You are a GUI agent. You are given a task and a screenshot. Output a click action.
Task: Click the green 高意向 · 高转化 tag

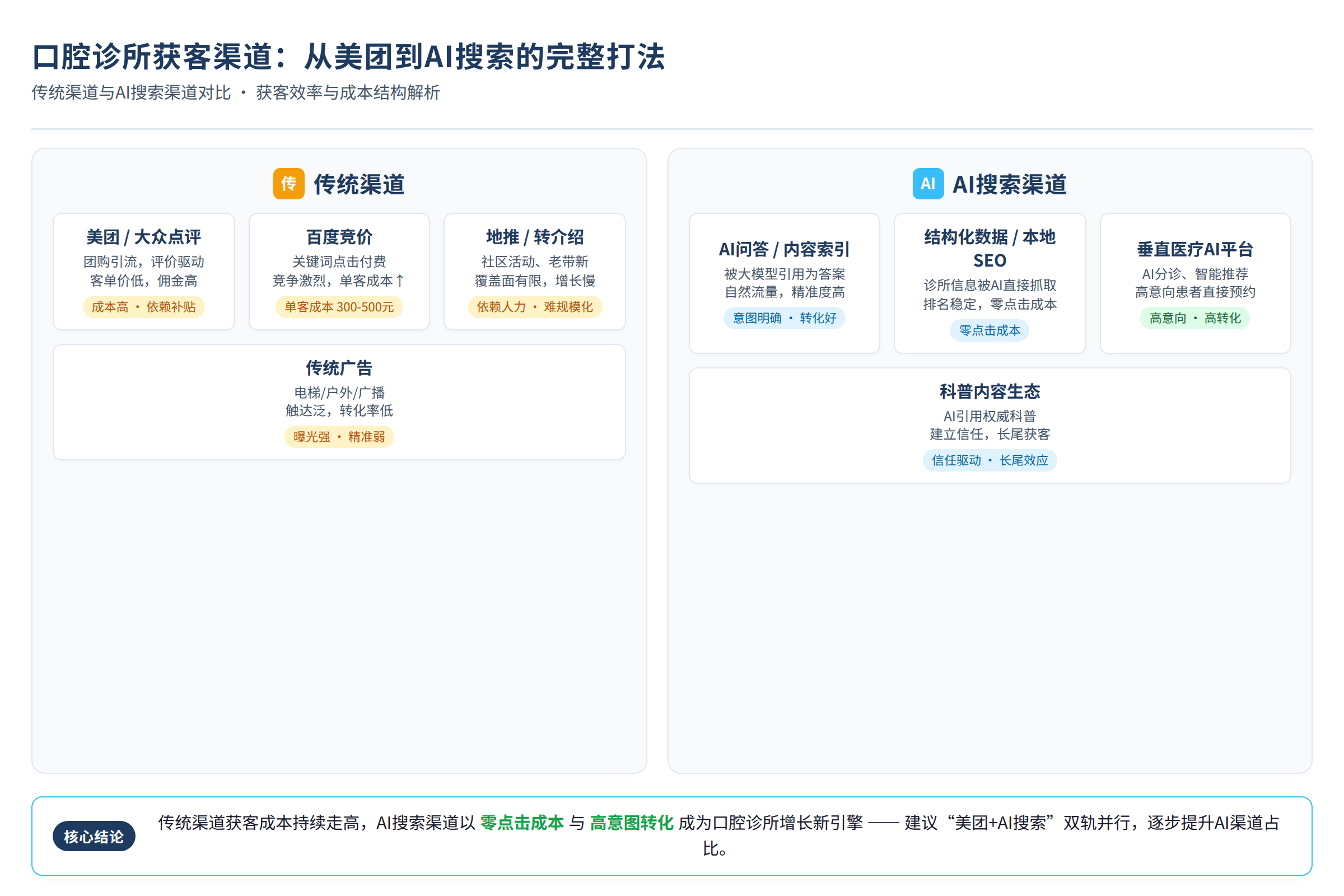tap(1196, 318)
